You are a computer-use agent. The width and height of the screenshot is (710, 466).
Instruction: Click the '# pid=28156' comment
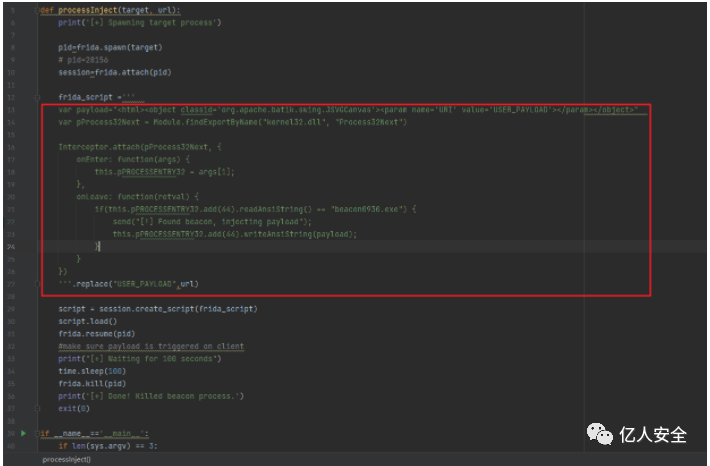click(x=83, y=60)
